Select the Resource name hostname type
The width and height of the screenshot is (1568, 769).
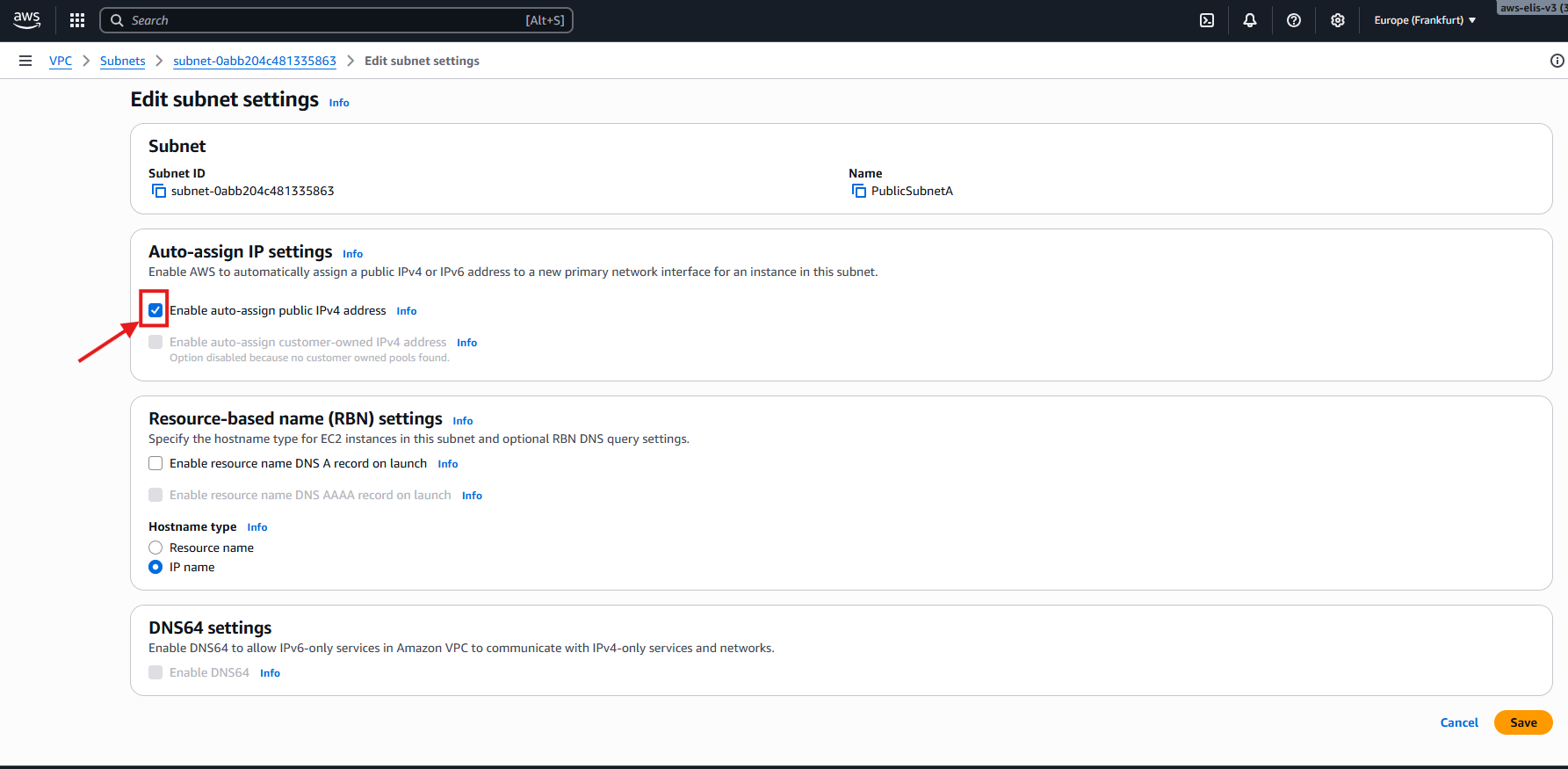155,548
